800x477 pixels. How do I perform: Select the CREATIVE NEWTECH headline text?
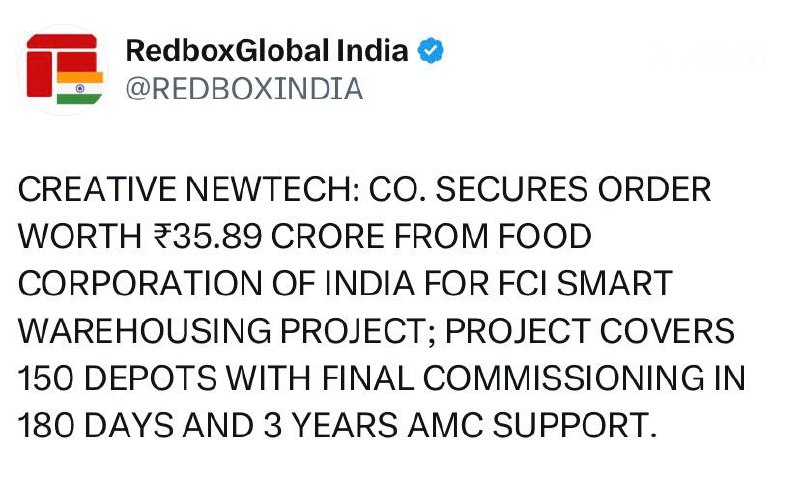185,189
